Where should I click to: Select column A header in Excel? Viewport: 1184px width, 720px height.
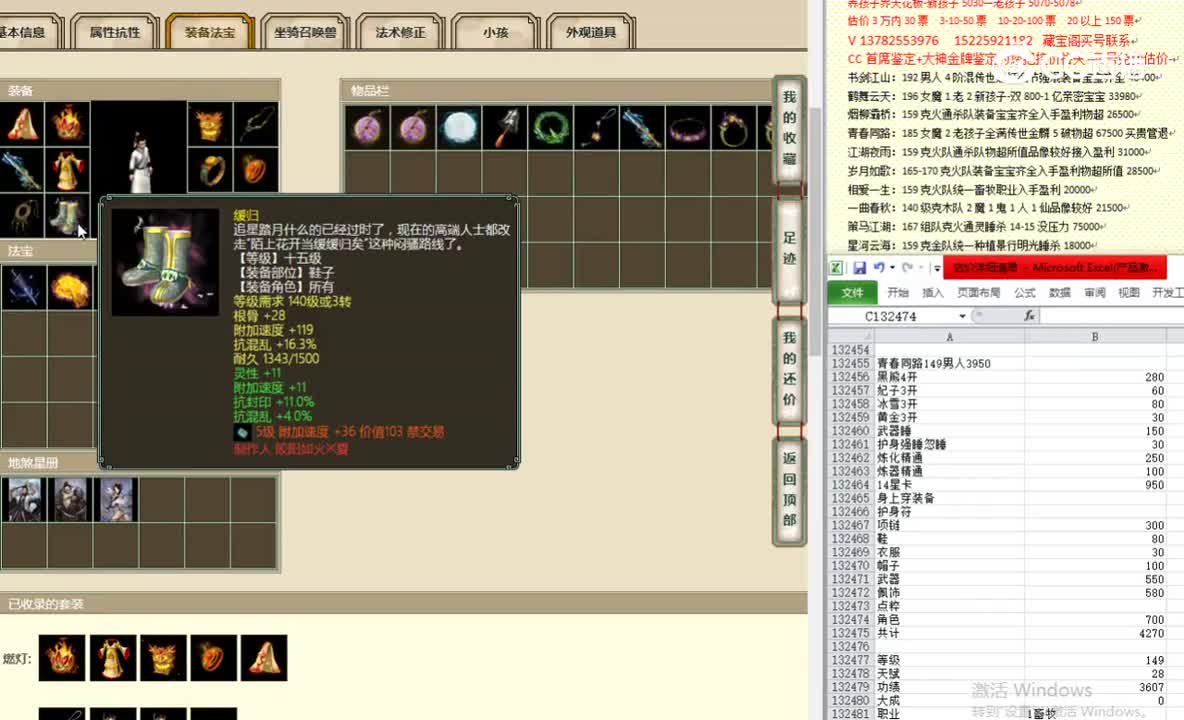coord(949,337)
